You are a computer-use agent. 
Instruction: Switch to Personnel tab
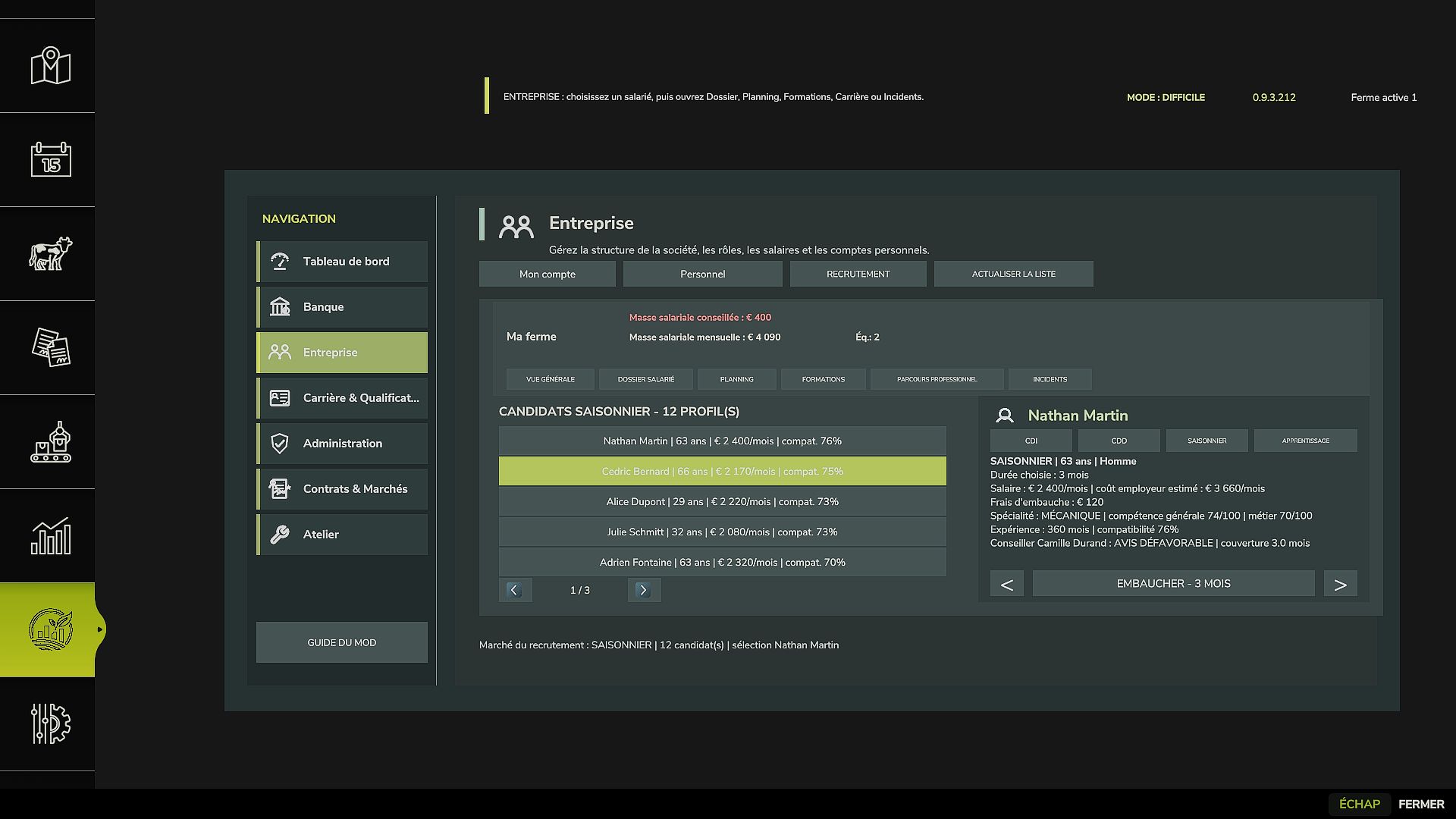[703, 274]
